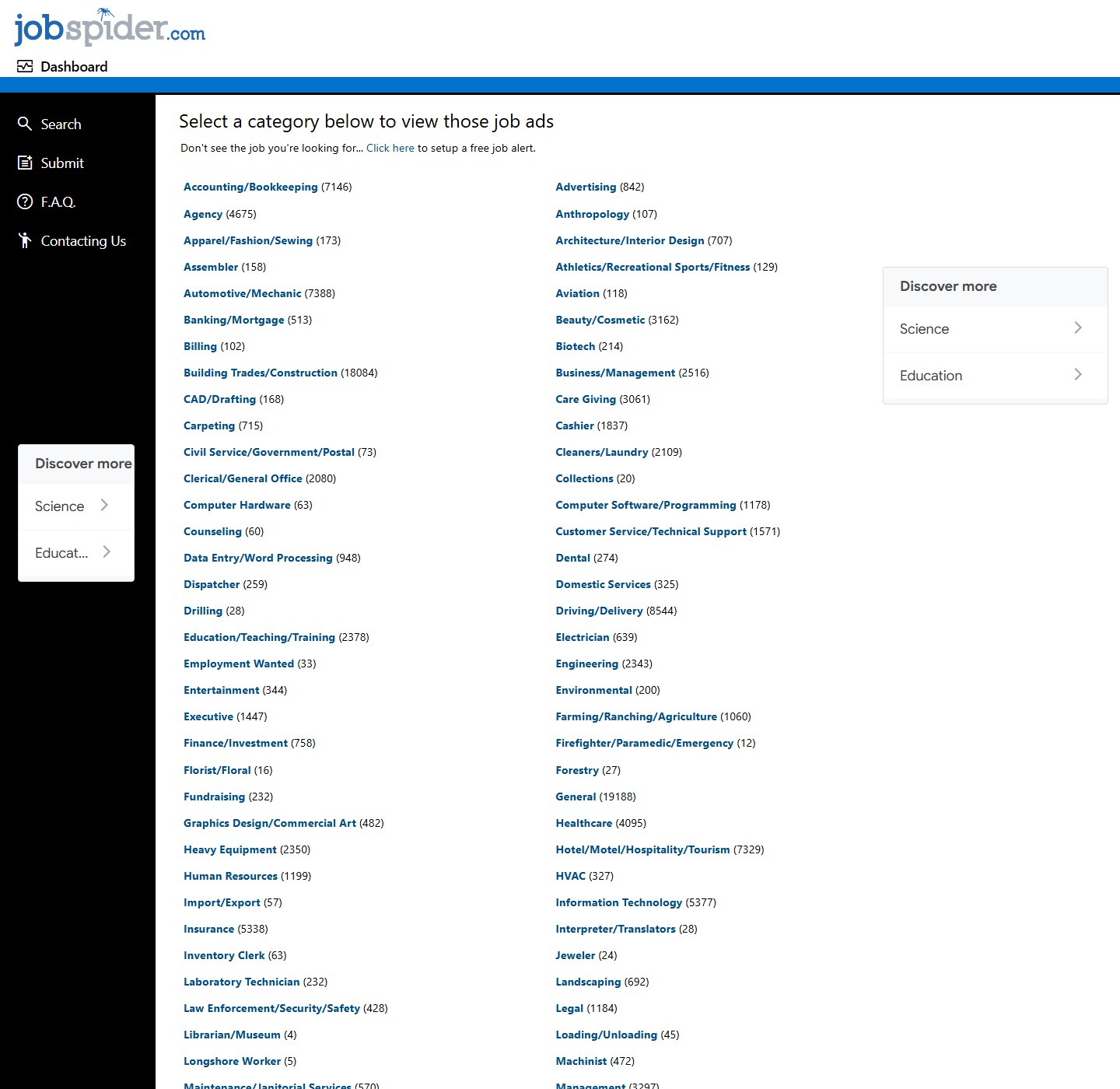Image resolution: width=1120 pixels, height=1089 pixels.
Task: View Law Enforcement/Security/Safety jobs
Action: 271,1008
